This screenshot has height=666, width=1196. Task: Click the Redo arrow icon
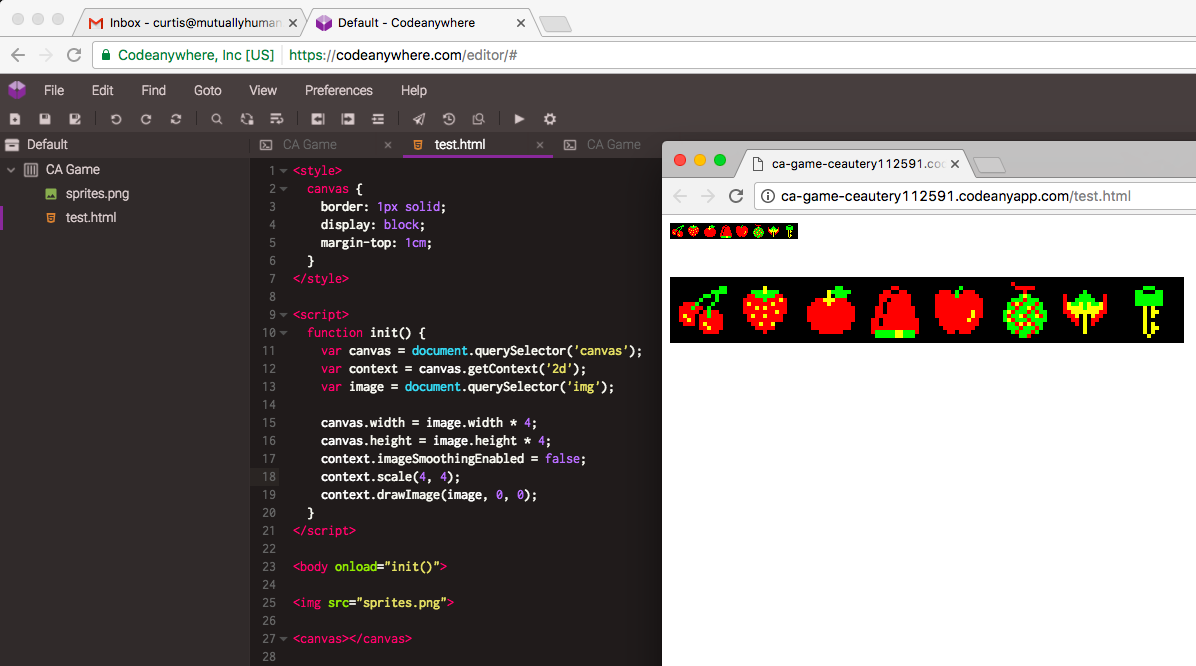coord(146,119)
